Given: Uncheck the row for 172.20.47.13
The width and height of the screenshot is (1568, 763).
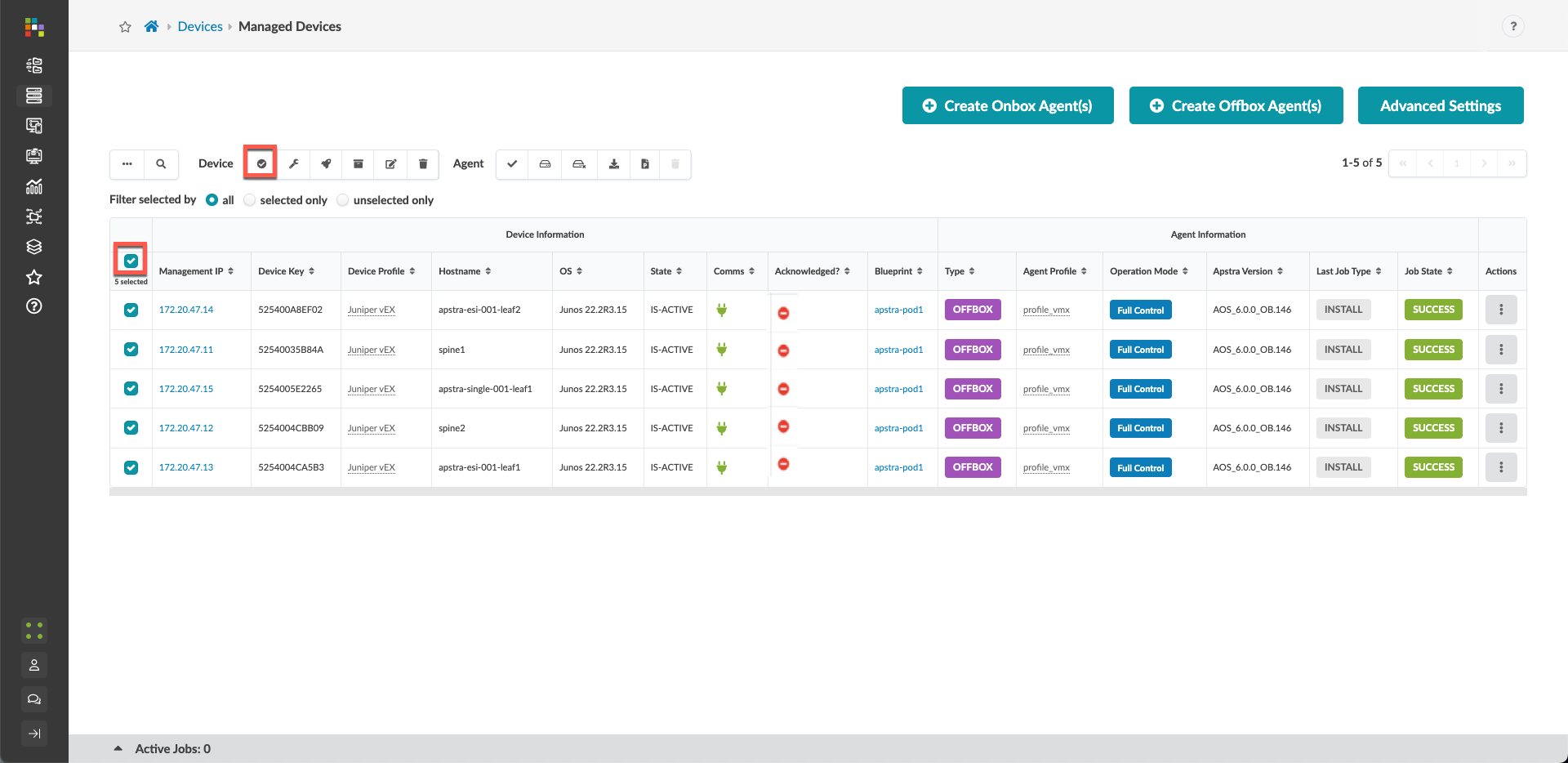Looking at the screenshot, I should click(x=131, y=467).
